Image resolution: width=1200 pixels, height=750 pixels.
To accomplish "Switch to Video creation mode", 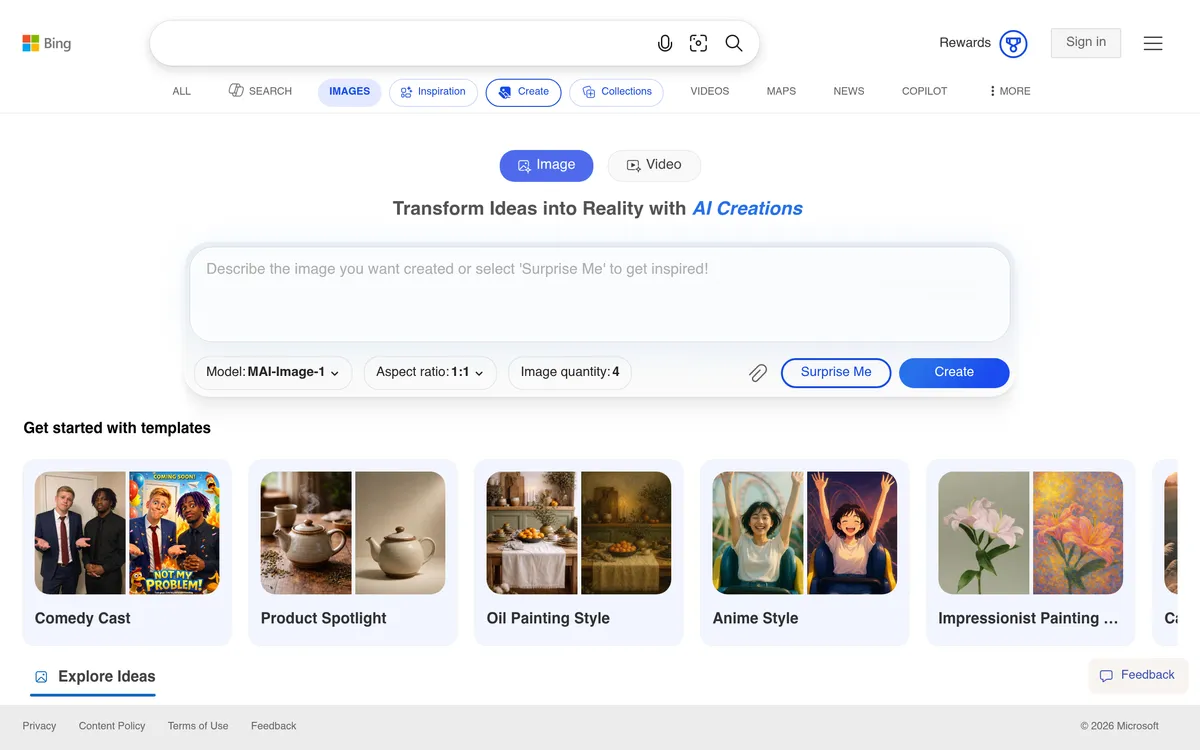I will [x=654, y=165].
